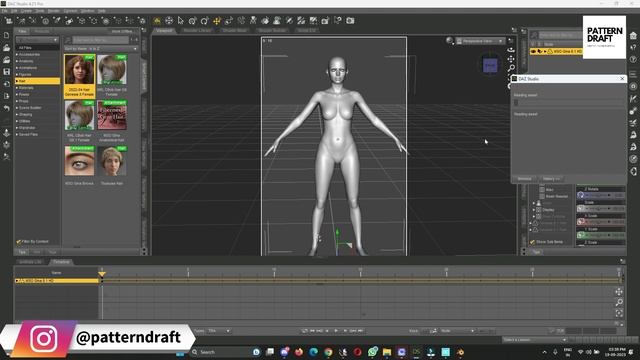Toggle selectable arrow of MSO Gina 8.1 HD
Viewport: 640px width, 360px height.
coord(539,51)
